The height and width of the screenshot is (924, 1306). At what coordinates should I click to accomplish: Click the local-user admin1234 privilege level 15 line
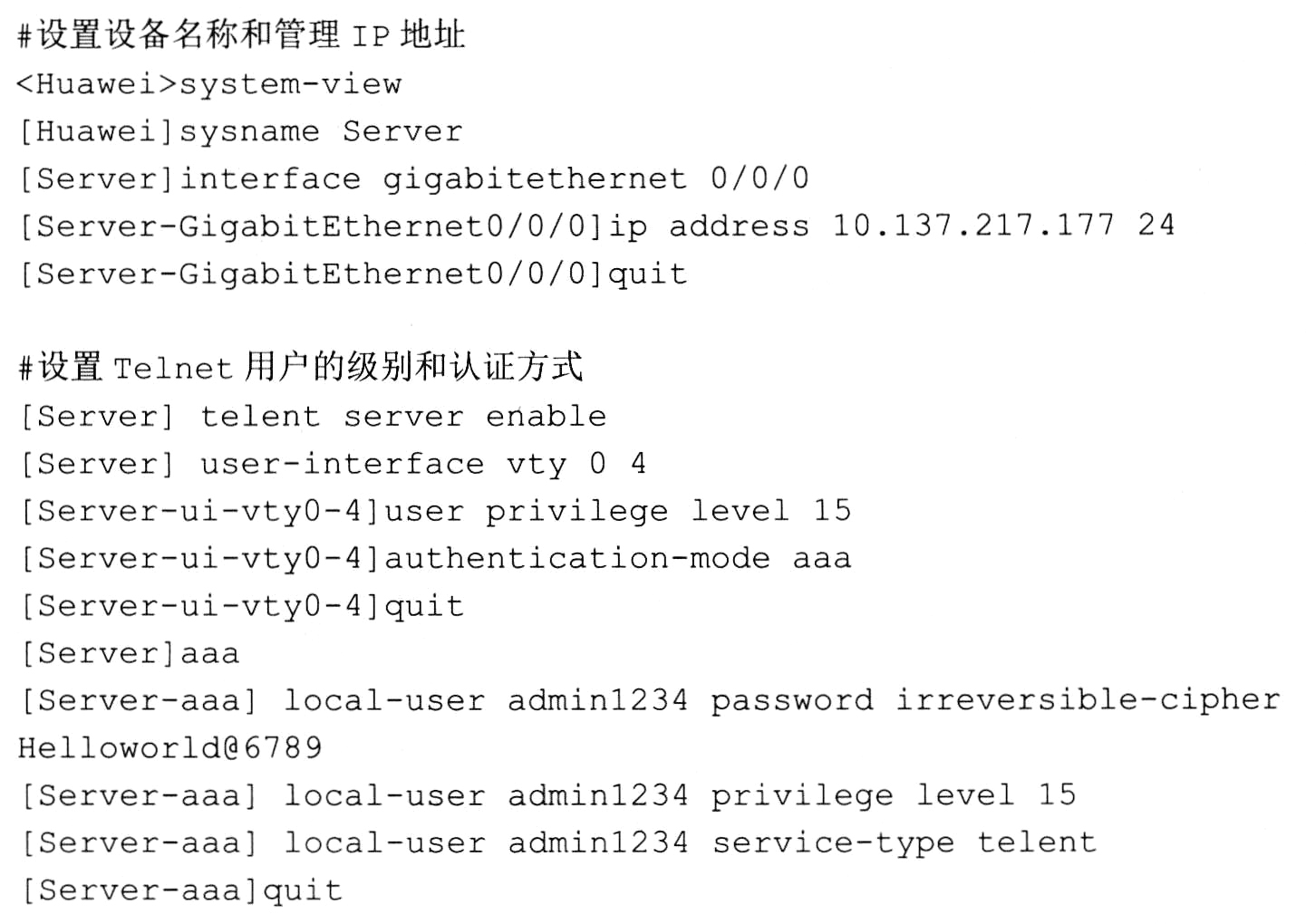(547, 795)
